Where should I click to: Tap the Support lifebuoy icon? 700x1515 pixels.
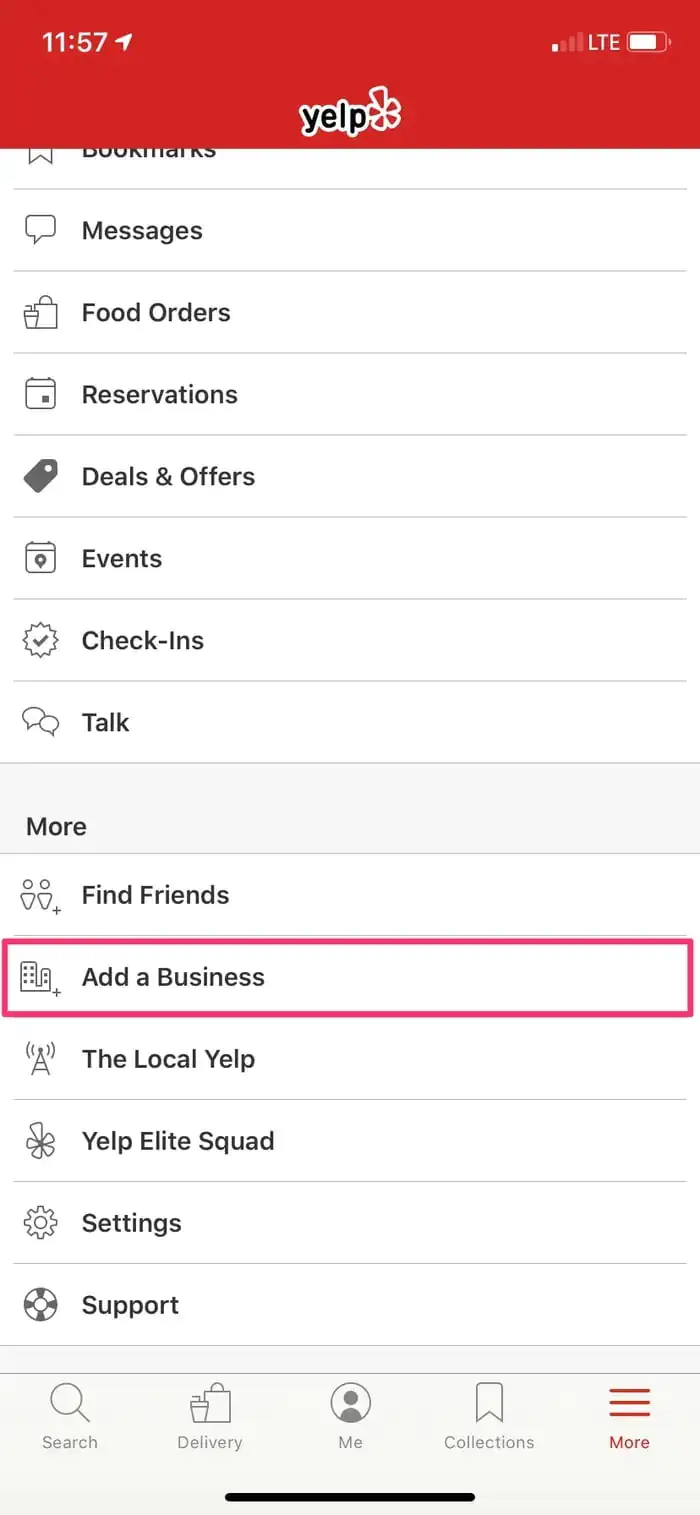[x=40, y=1305]
